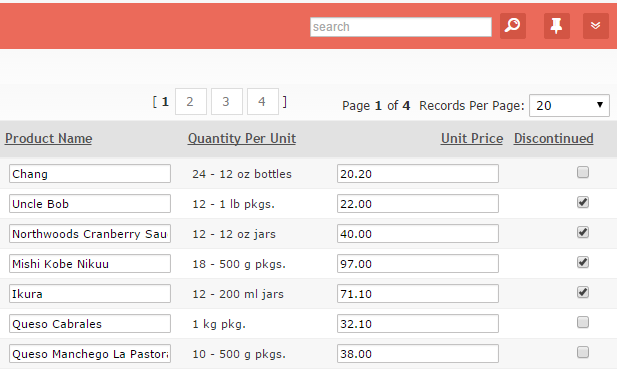Click the pushpin icon in header

click(556, 26)
